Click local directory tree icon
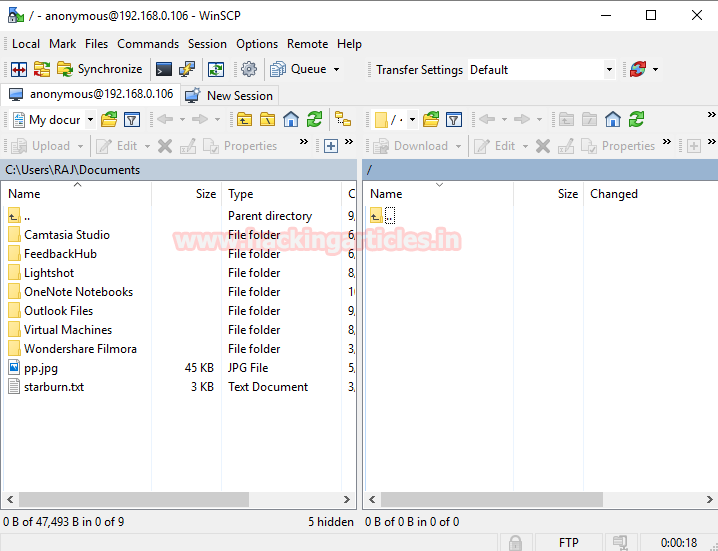This screenshot has height=551, width=718. tap(343, 120)
